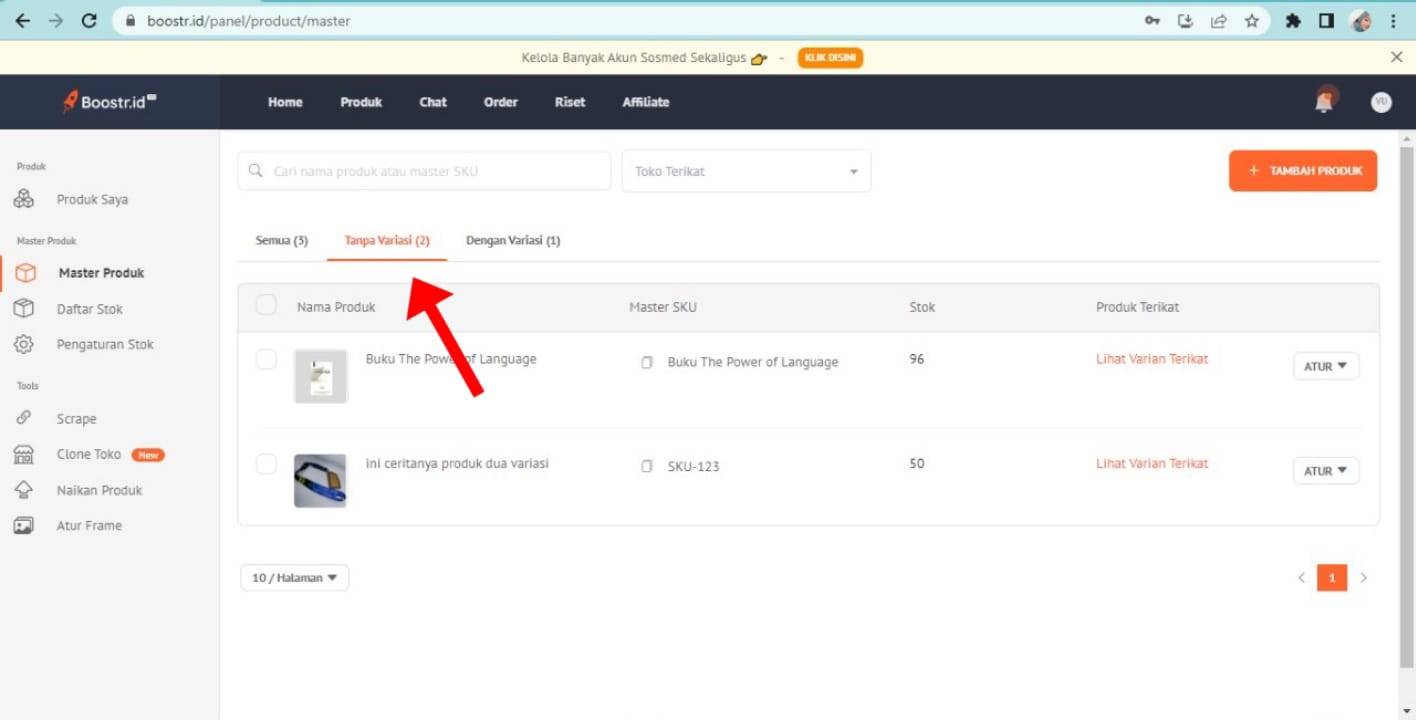1416x720 pixels.
Task: Click the previous page arrow
Action: (x=1301, y=578)
